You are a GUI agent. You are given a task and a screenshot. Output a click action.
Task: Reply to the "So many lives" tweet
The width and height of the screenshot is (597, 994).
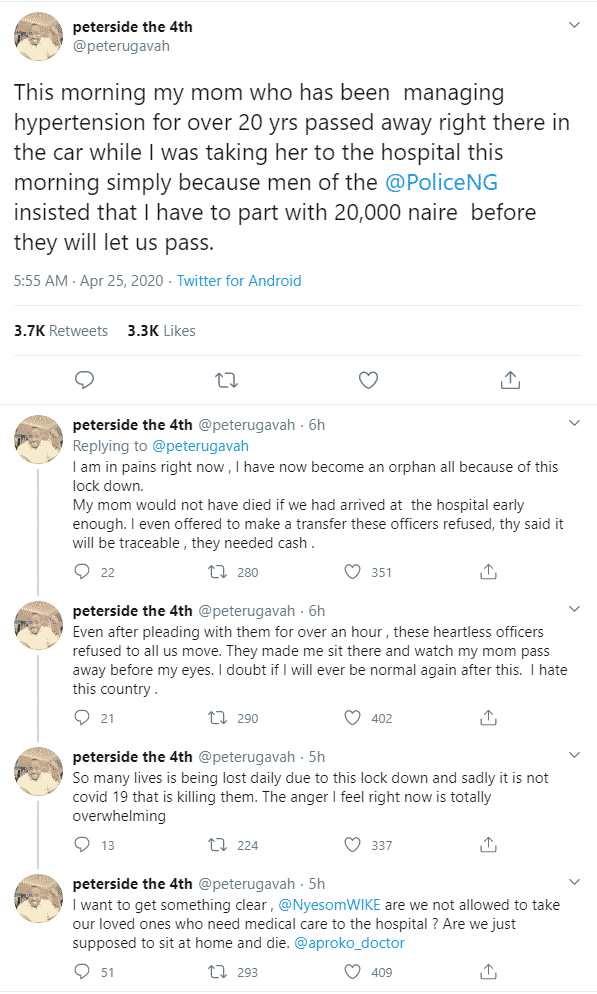tap(84, 844)
